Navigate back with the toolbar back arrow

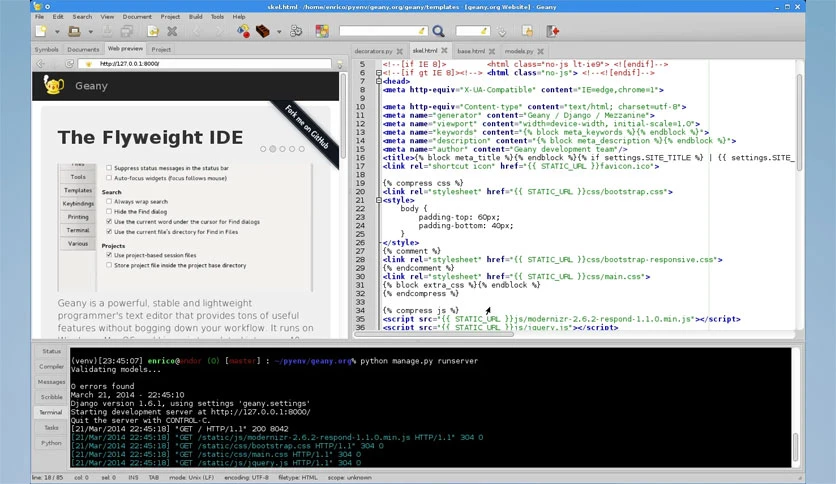point(197,31)
